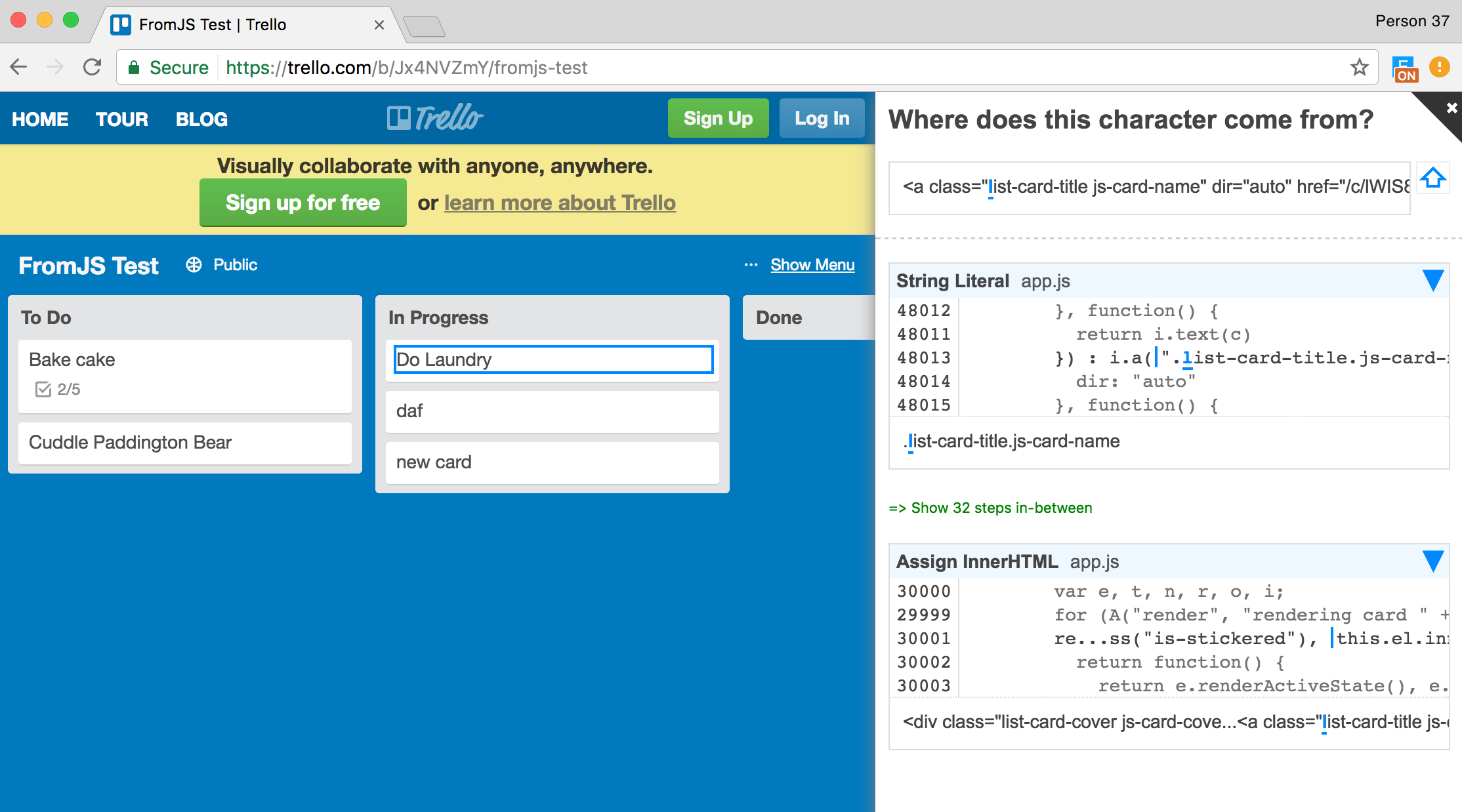Image resolution: width=1462 pixels, height=812 pixels.
Task: Click Show Menu link on board
Action: pyautogui.click(x=812, y=265)
